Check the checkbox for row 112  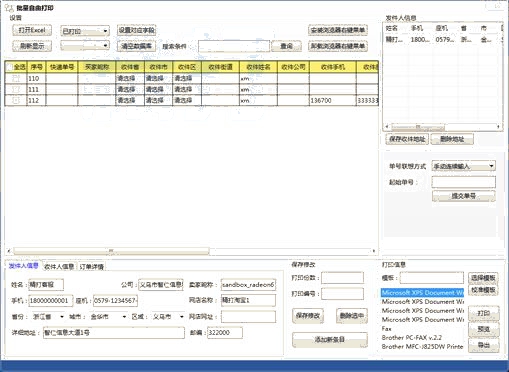pos(15,100)
